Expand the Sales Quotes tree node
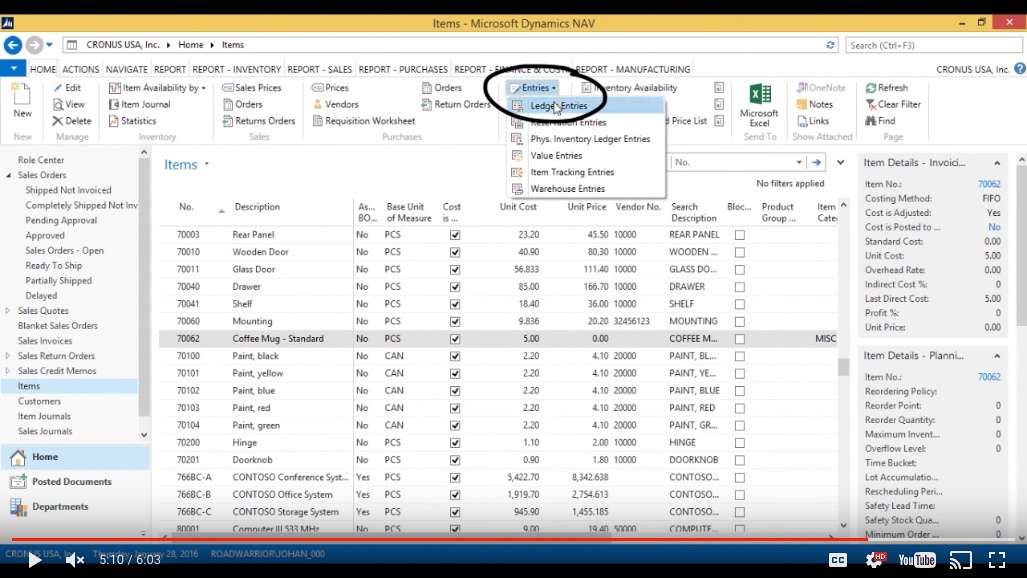Screen dimensions: 1027x578 (x=8, y=311)
